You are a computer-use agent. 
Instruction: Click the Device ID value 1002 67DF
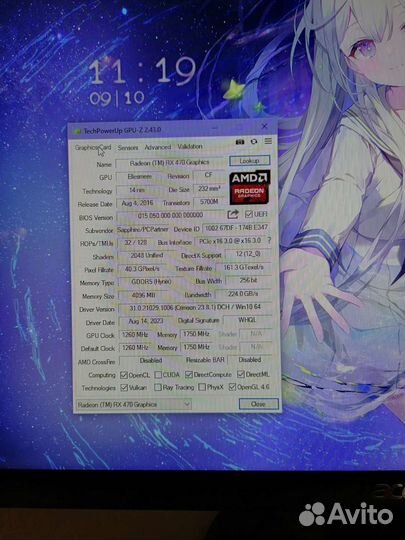pos(236,228)
